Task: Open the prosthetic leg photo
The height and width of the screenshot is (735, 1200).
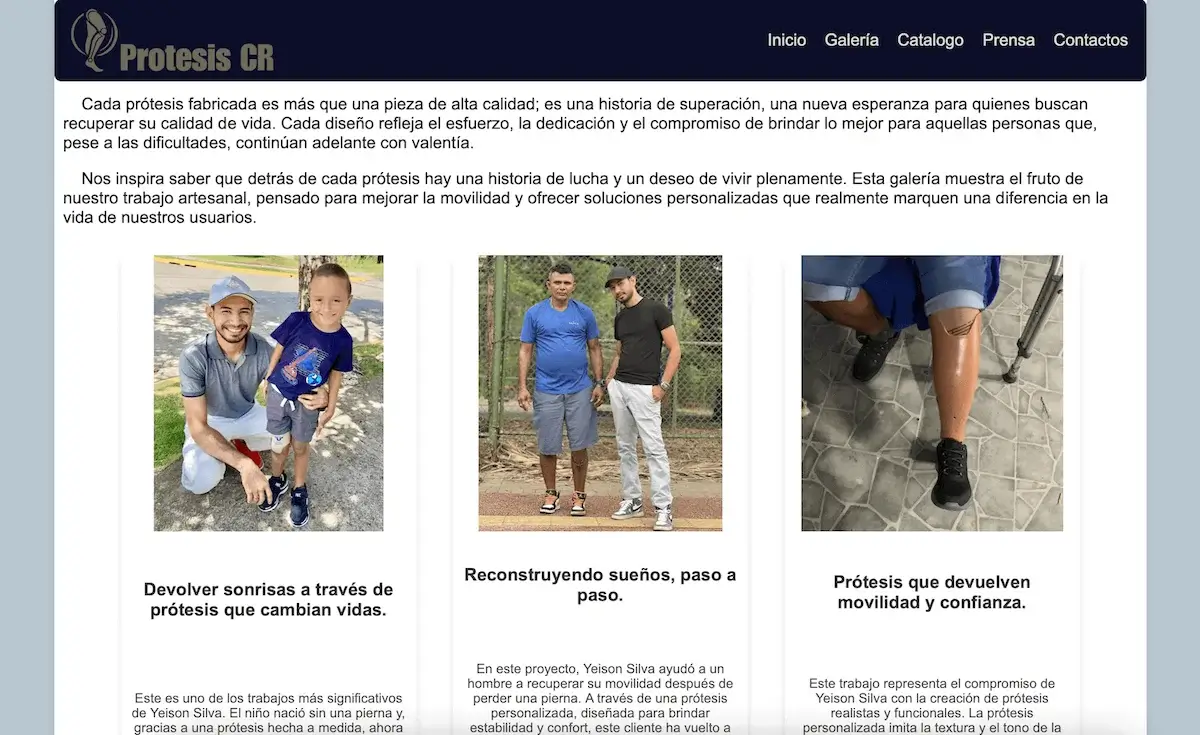Action: [x=932, y=393]
